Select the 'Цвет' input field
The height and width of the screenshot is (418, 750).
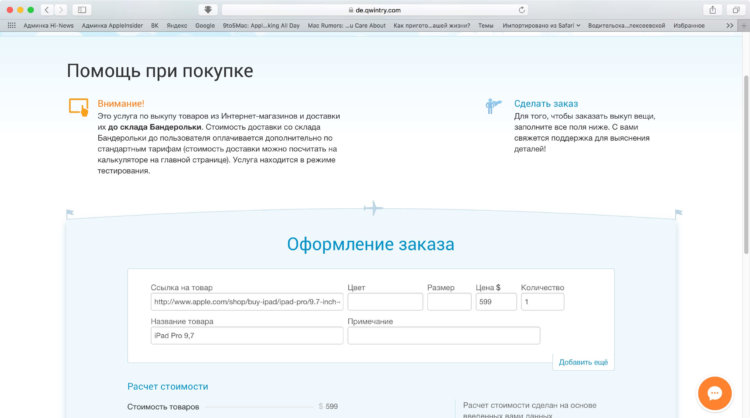pyautogui.click(x=385, y=302)
